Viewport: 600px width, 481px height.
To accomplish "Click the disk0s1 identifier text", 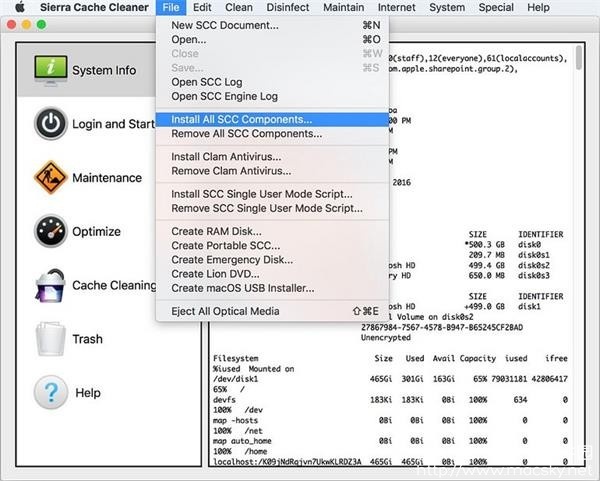I will pos(534,255).
